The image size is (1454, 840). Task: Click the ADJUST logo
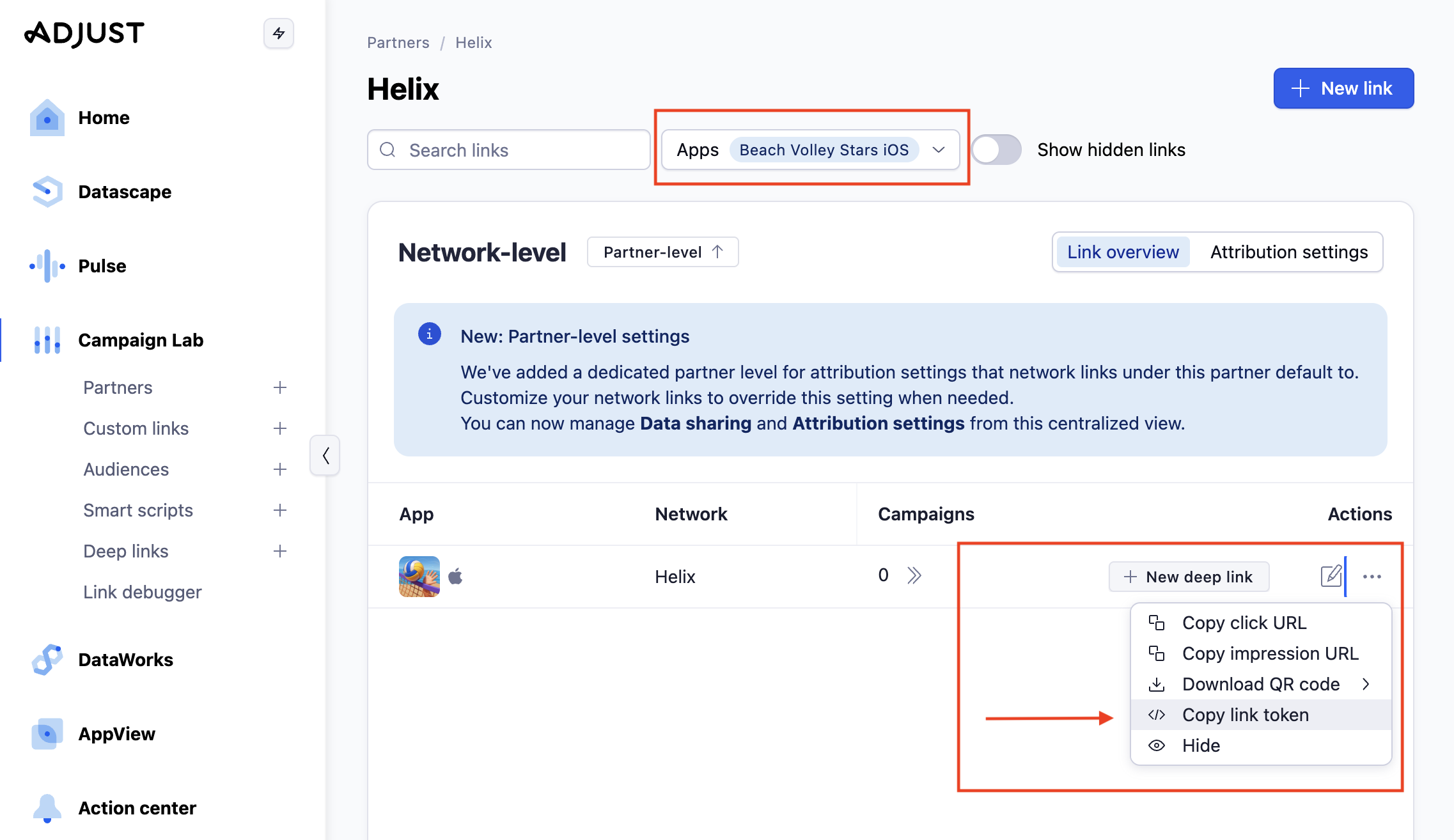click(x=84, y=33)
